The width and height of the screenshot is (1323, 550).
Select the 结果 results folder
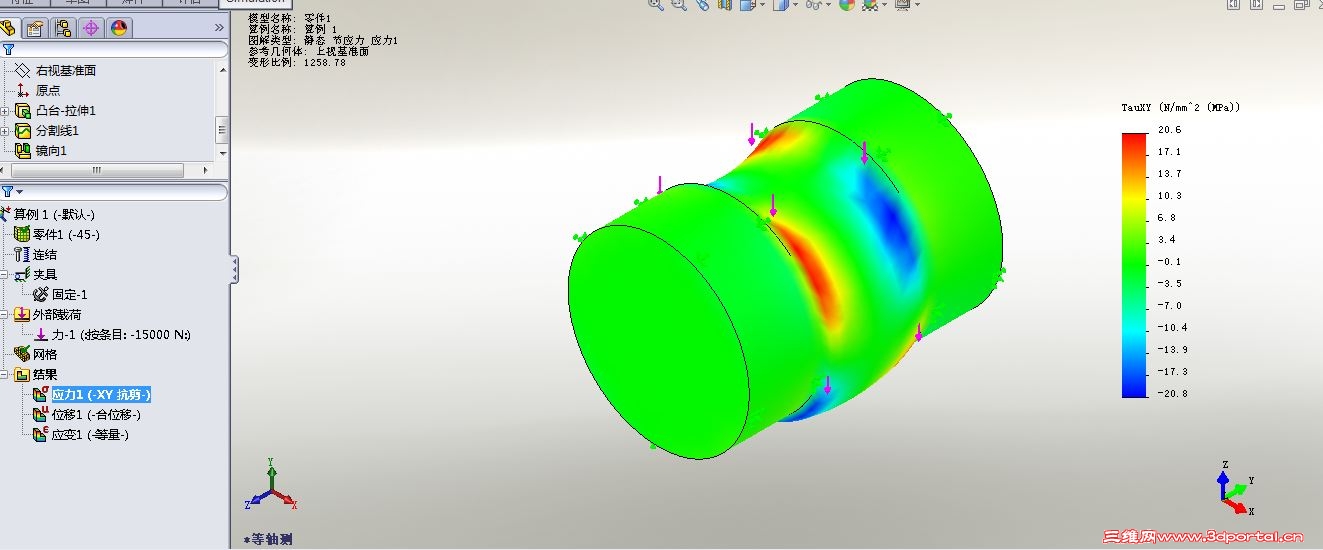[x=45, y=374]
